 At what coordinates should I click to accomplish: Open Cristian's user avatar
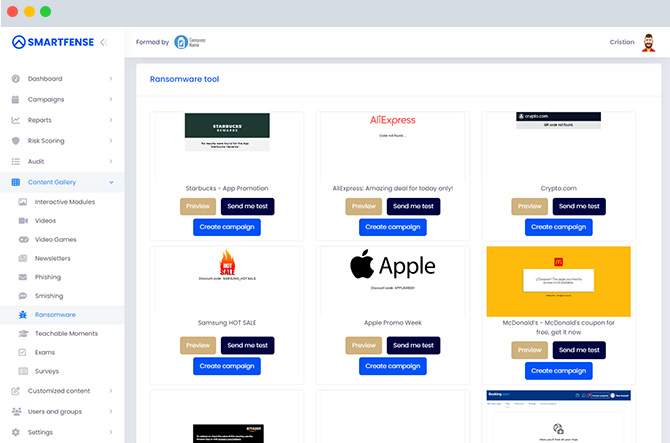pos(648,42)
